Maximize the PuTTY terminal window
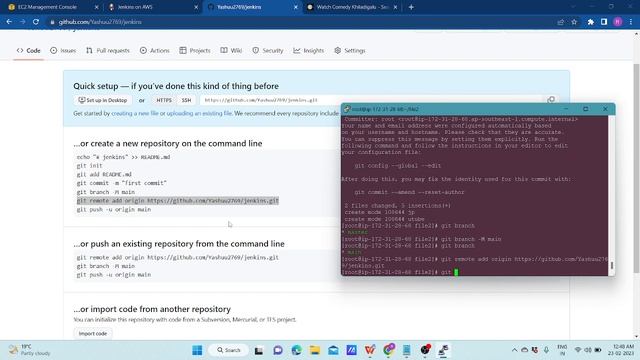640x360 pixels. (x=586, y=109)
